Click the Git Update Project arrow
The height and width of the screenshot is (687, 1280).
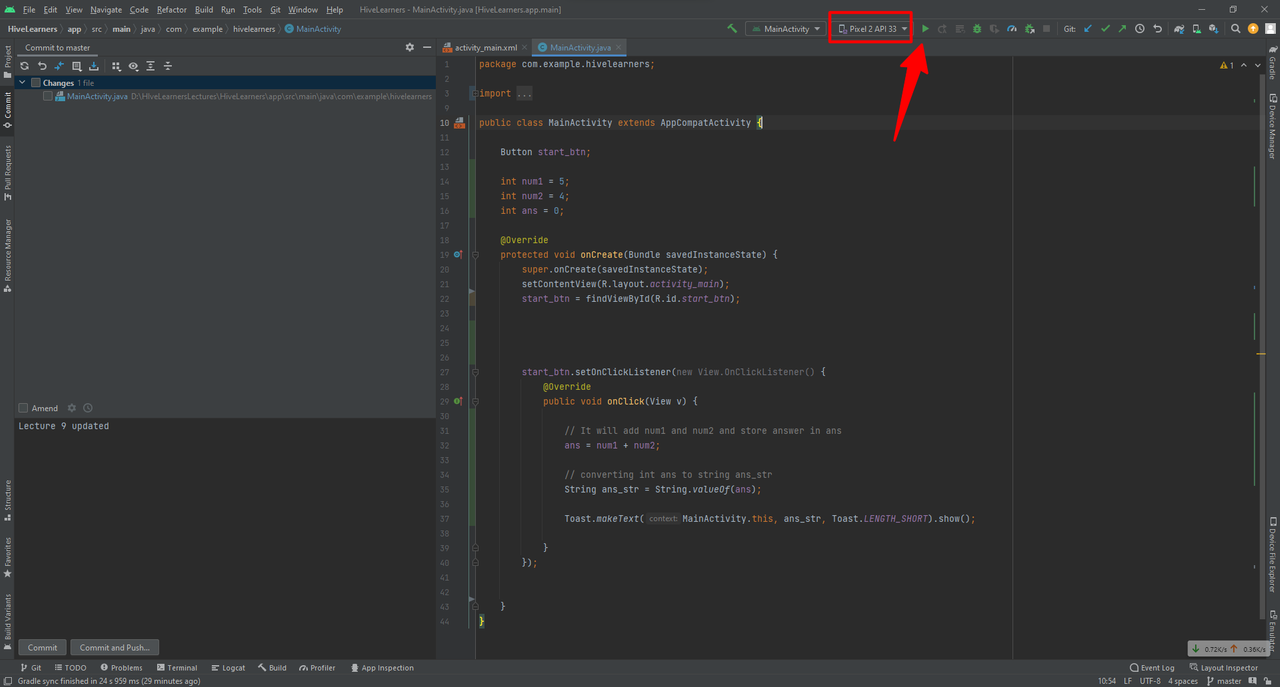[x=1088, y=29]
